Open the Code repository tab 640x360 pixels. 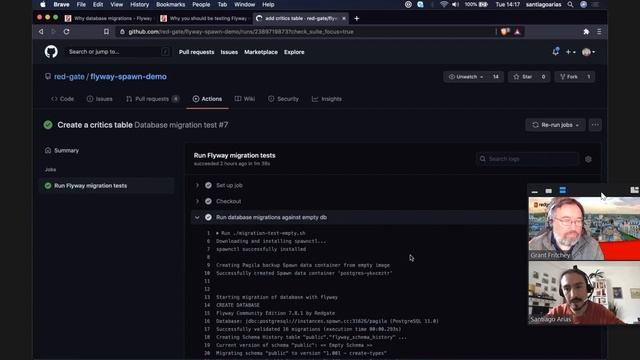click(62, 99)
